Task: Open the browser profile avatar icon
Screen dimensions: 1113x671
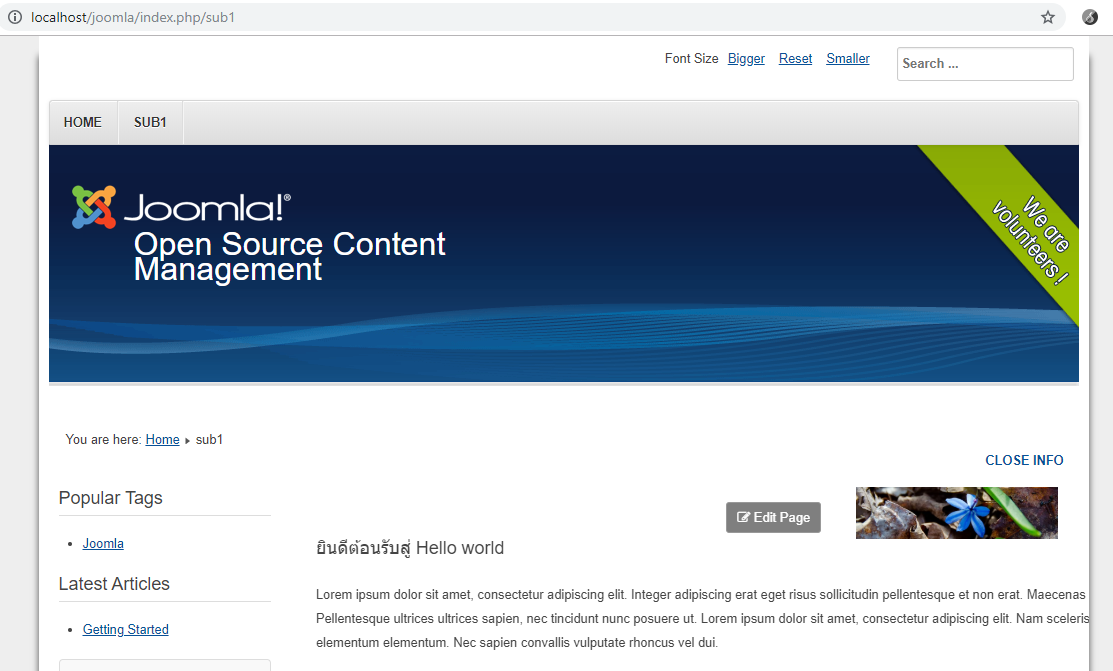Action: tap(1090, 17)
